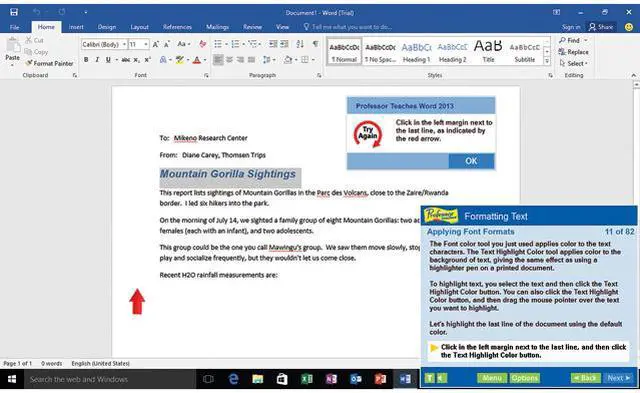Toggle Underline formatting
The image size is (640, 393).
108,60
